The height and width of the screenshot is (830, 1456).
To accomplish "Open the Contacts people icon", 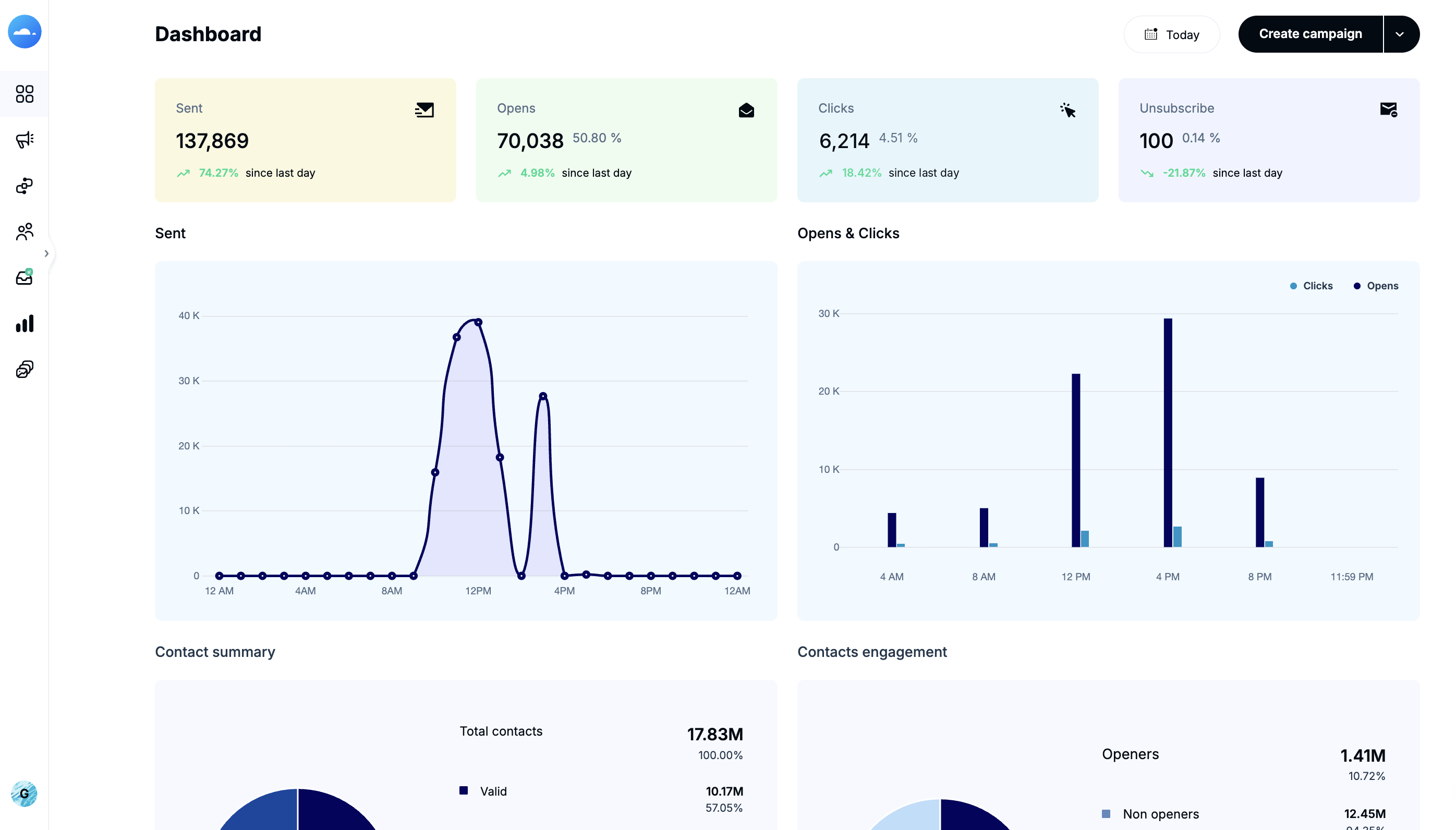I will [x=25, y=231].
